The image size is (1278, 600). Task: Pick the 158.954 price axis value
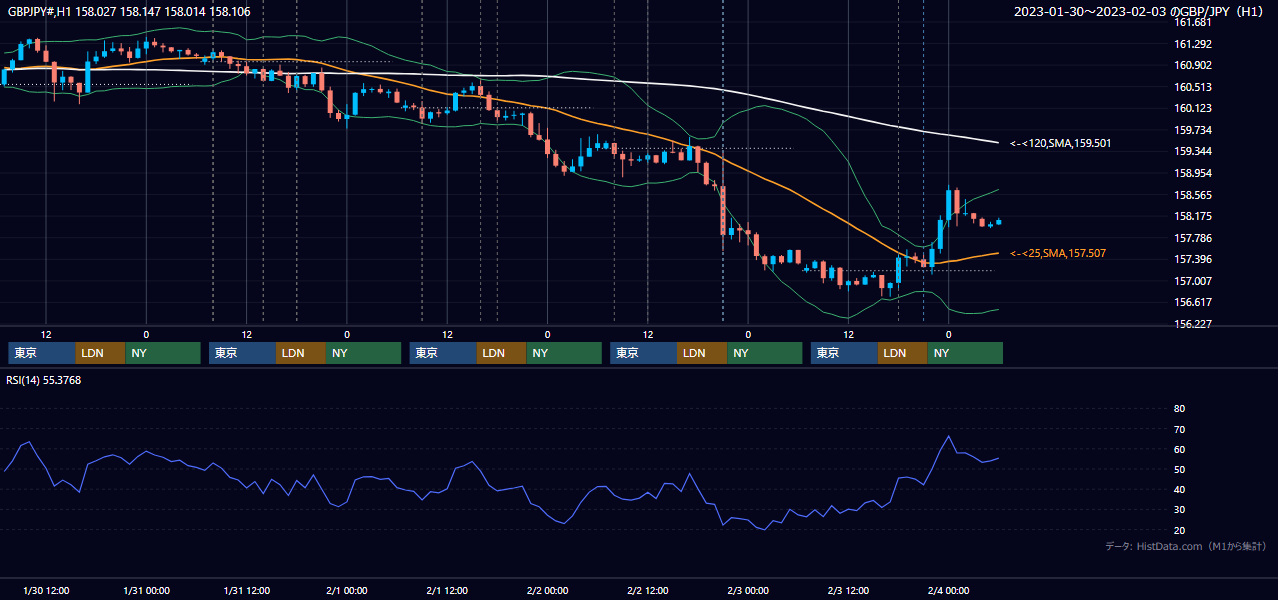point(1192,173)
